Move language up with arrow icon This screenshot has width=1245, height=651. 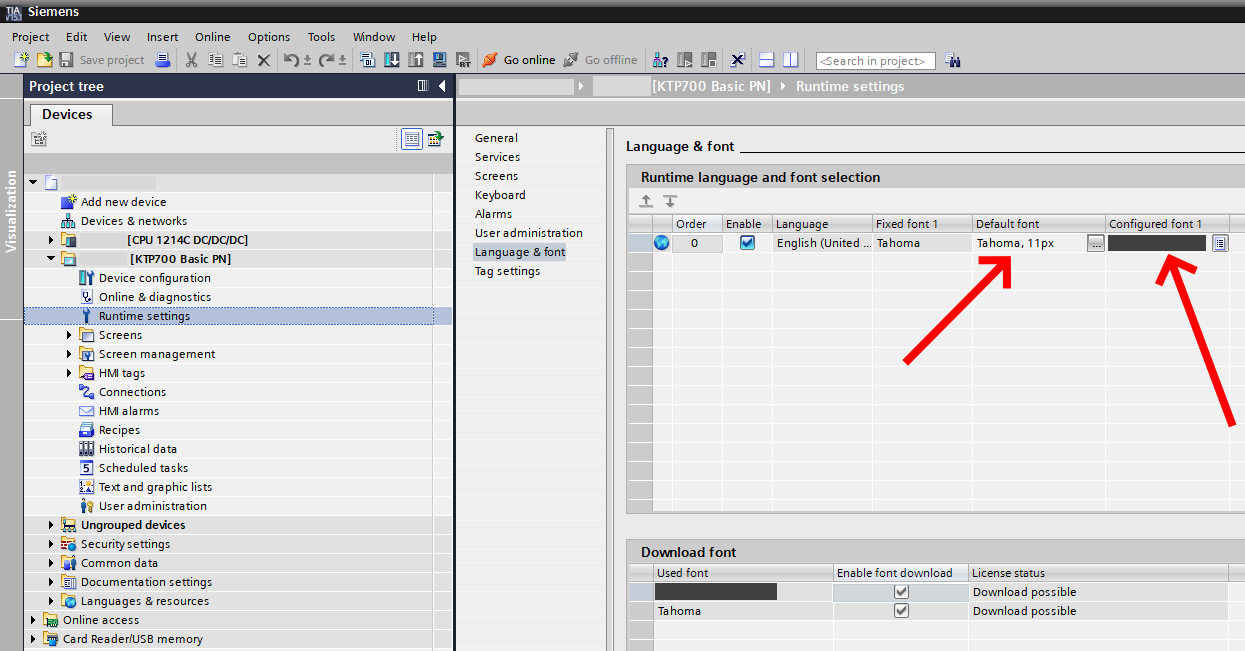646,201
